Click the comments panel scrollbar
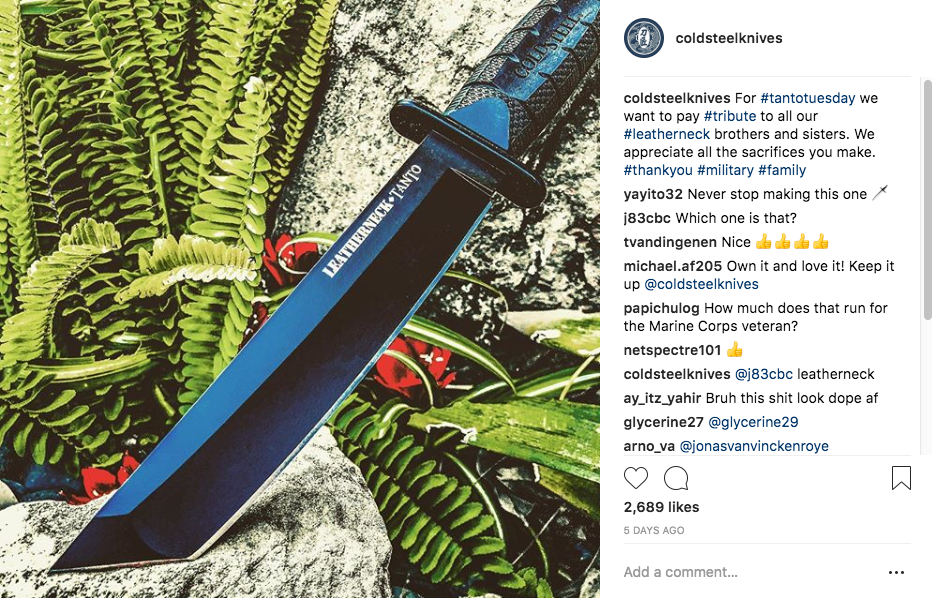This screenshot has height=598, width=932. [927, 199]
